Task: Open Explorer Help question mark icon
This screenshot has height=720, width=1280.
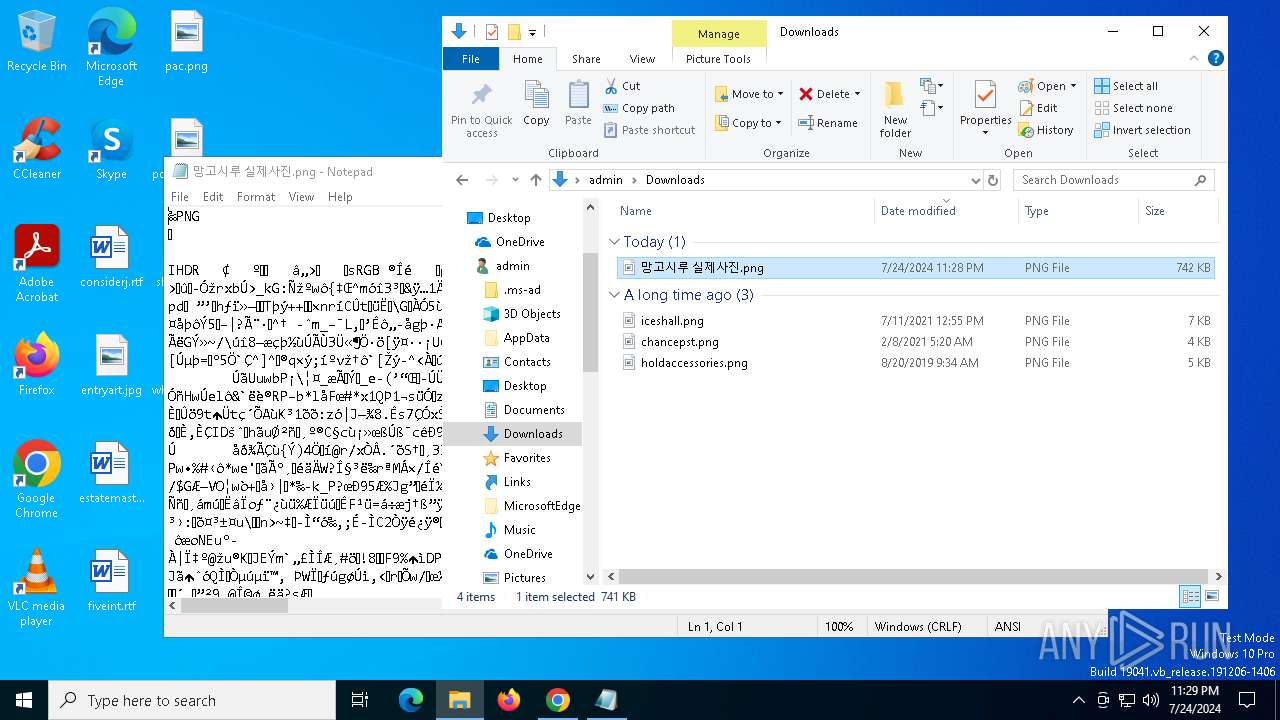Action: point(1216,59)
